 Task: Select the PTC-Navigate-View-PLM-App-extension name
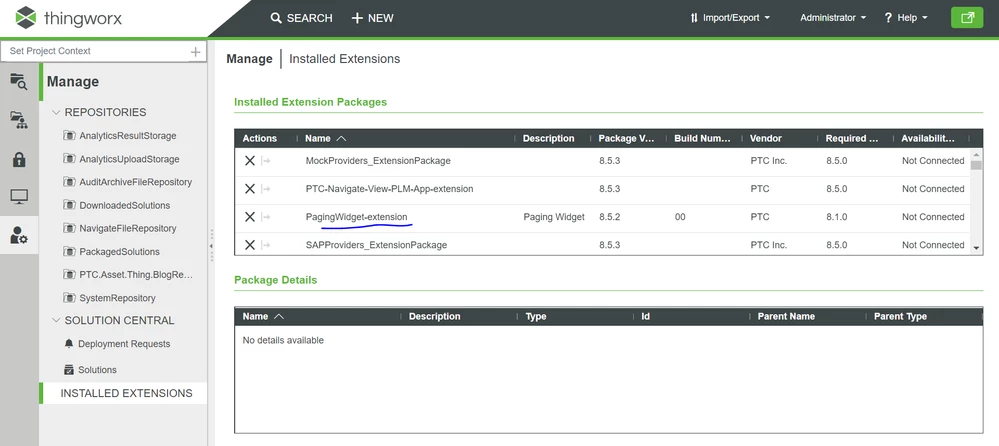pyautogui.click(x=389, y=189)
